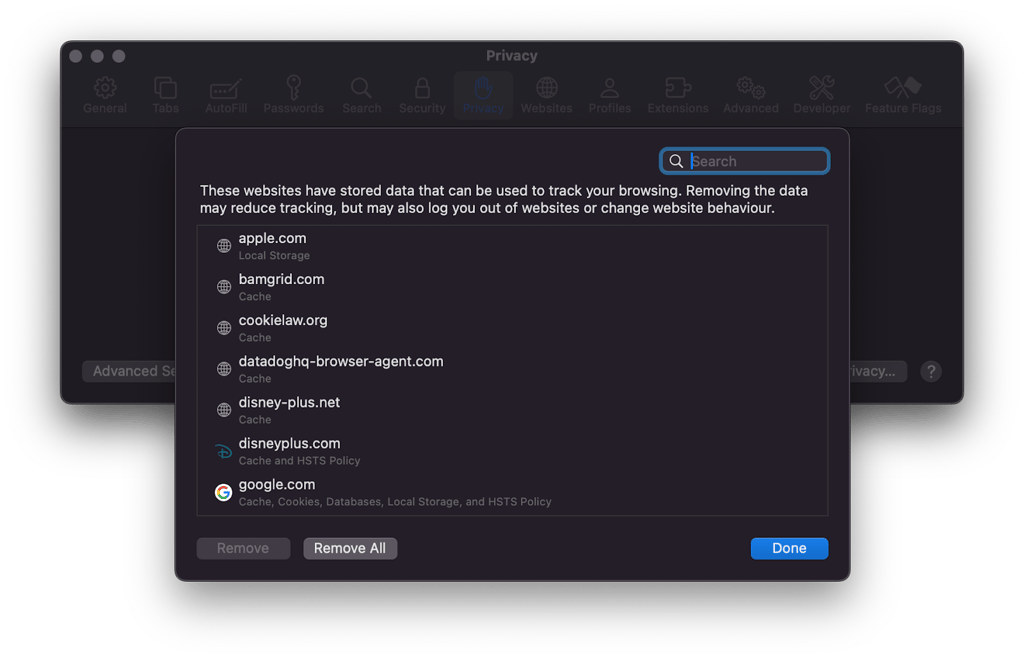
Task: Open the Profiles settings pane
Action: tap(609, 95)
